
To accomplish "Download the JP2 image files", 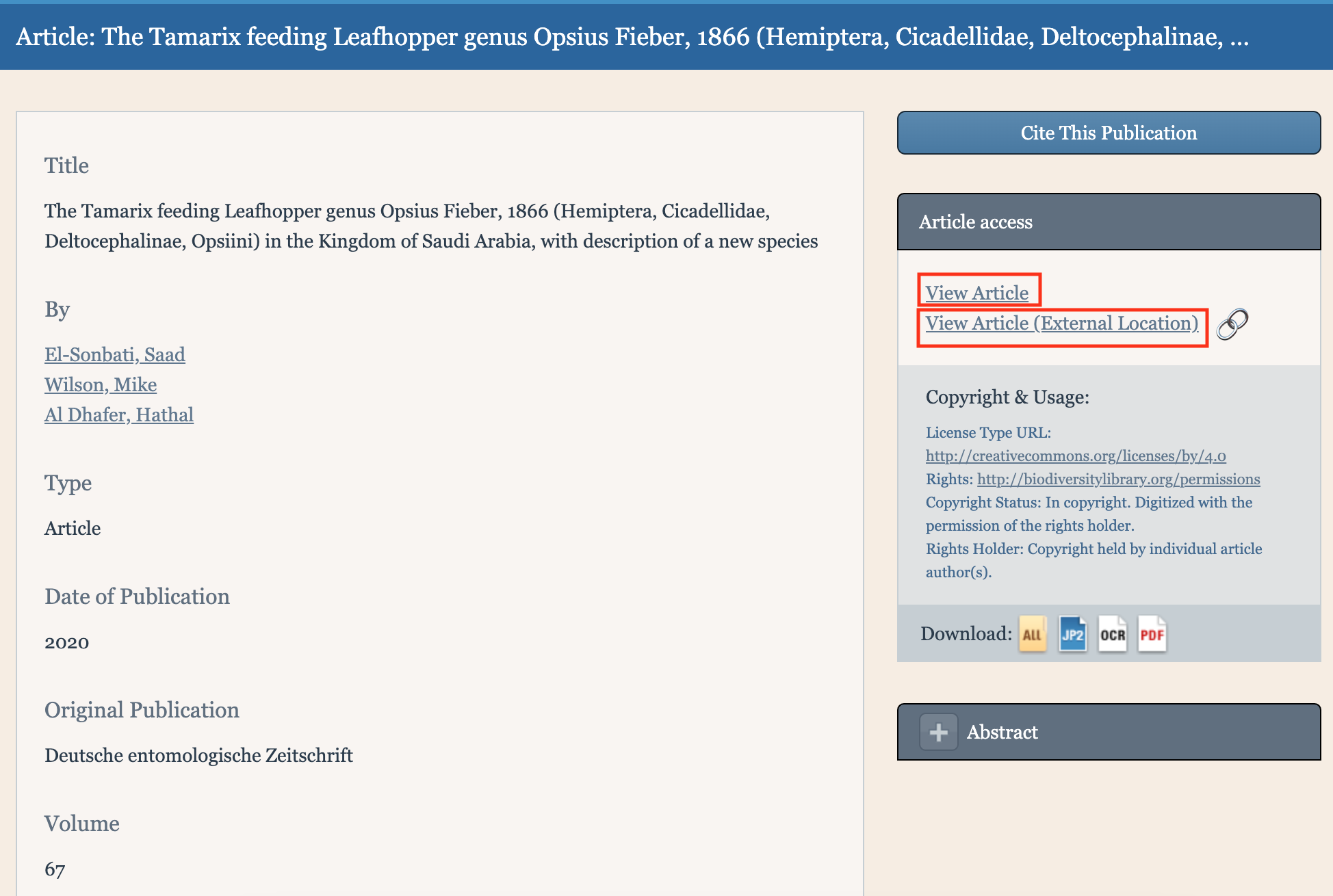I will click(x=1072, y=634).
